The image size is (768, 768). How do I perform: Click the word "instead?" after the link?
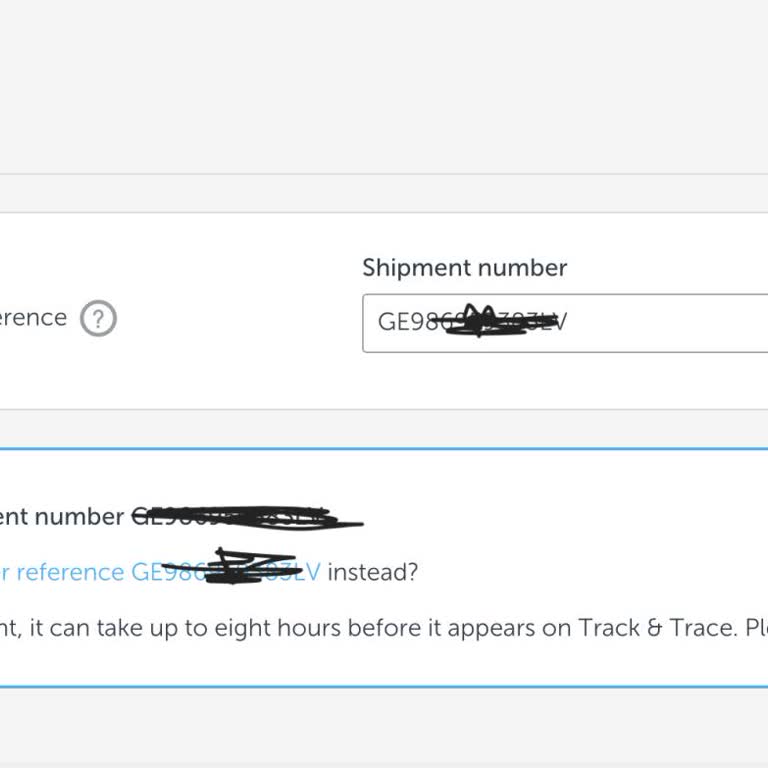coord(373,572)
